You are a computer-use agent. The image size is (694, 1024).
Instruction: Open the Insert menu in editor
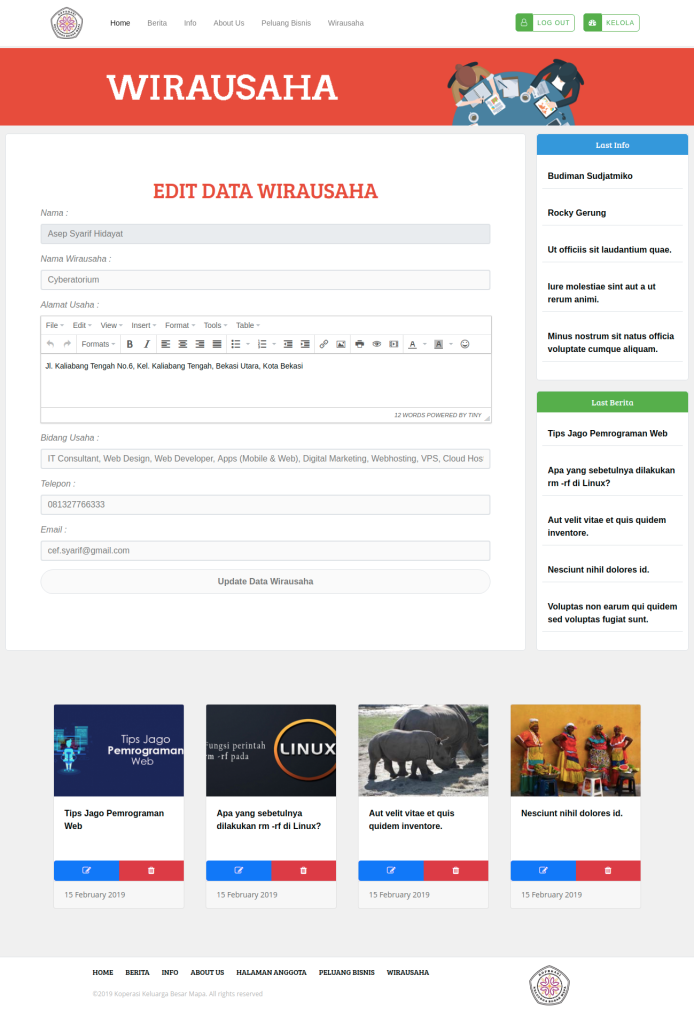point(143,325)
